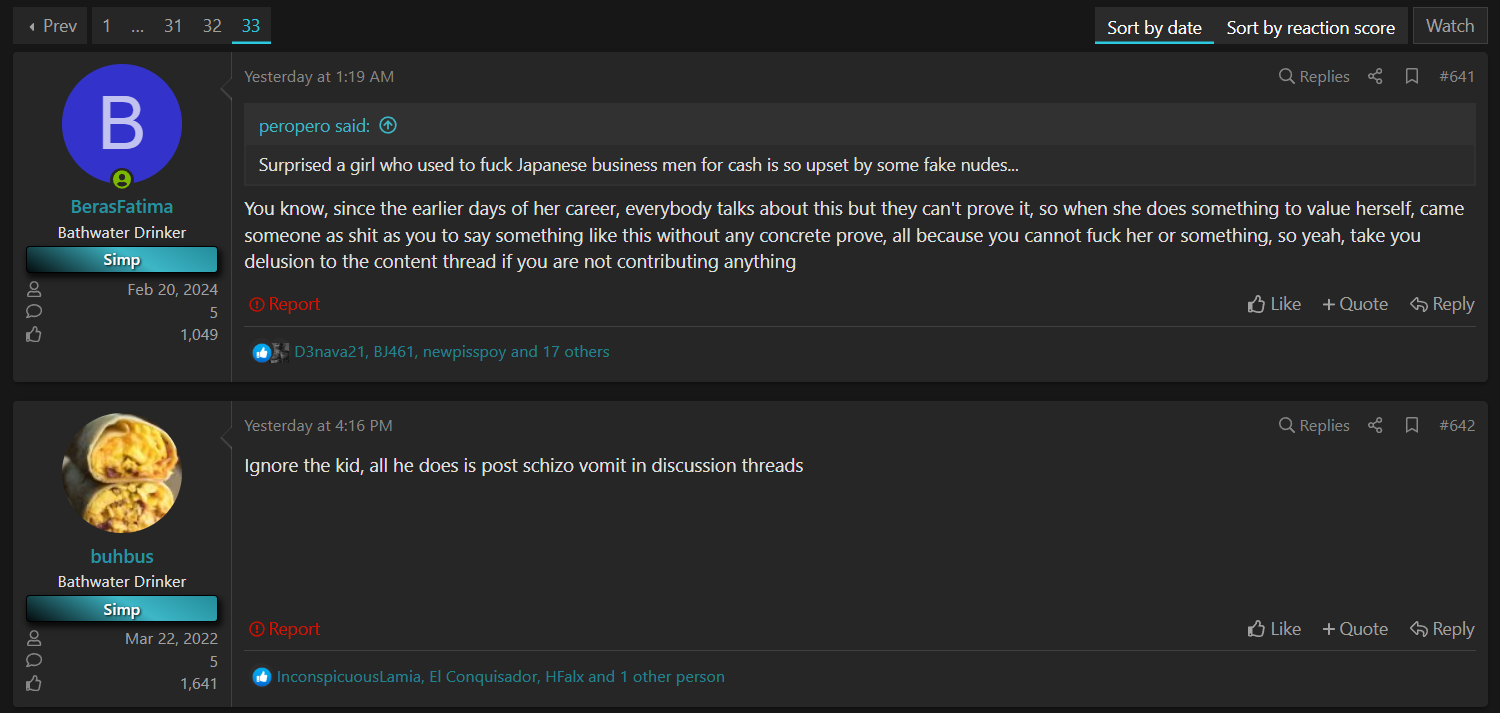Bookmark post #641 with bookmark icon
1500x713 pixels.
click(1412, 76)
